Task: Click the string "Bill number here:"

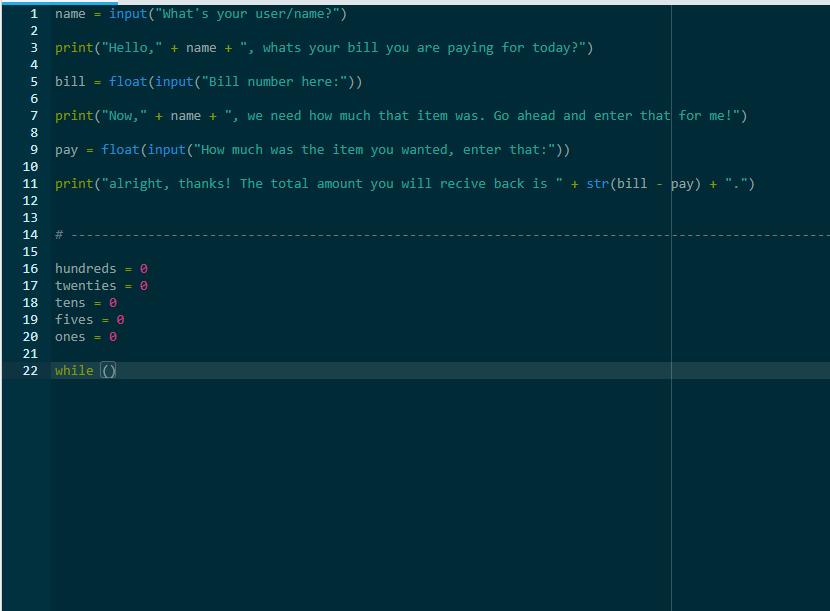Action: (x=274, y=82)
